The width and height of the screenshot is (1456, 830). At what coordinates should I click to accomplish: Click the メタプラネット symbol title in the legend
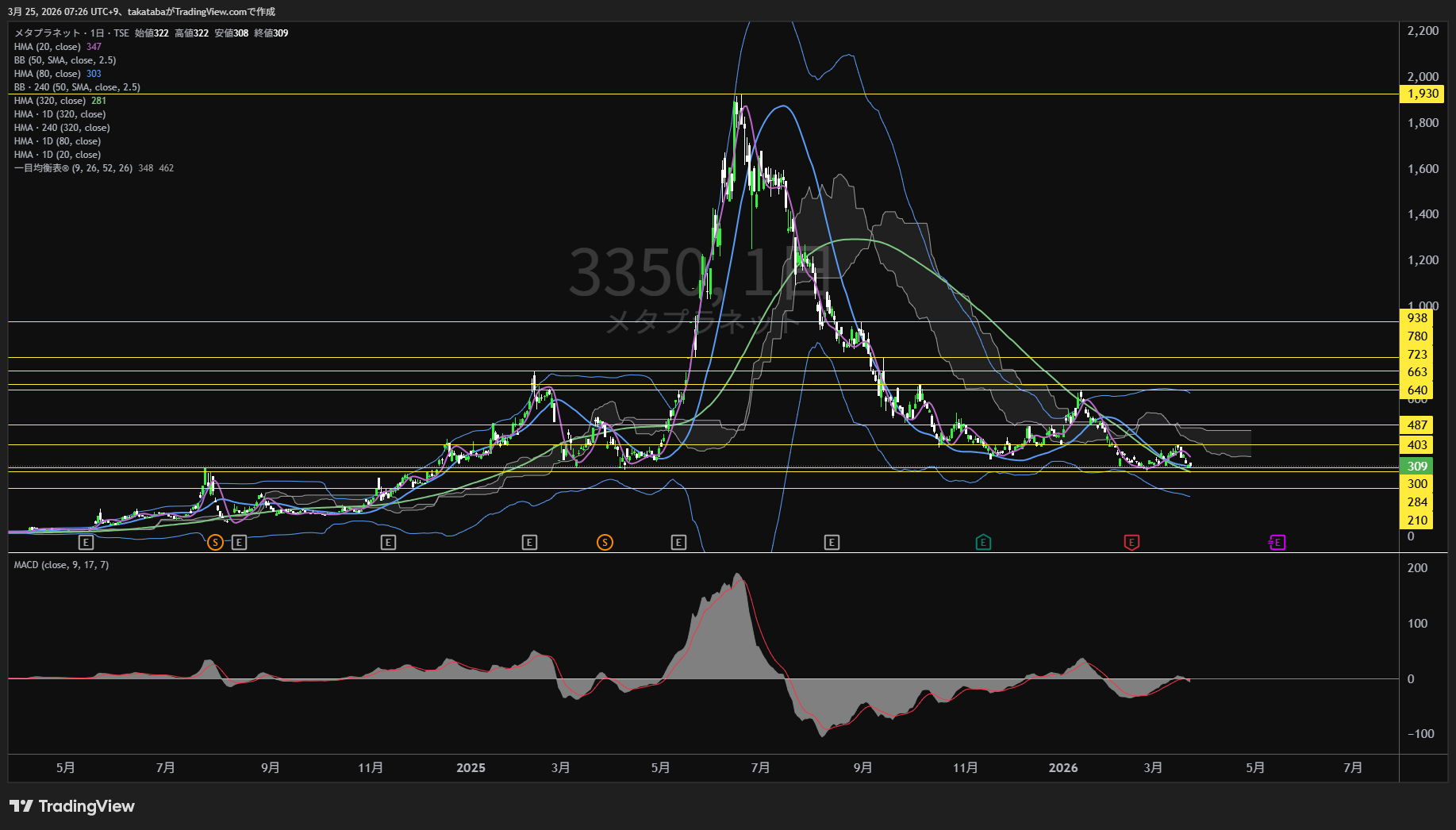coord(48,33)
